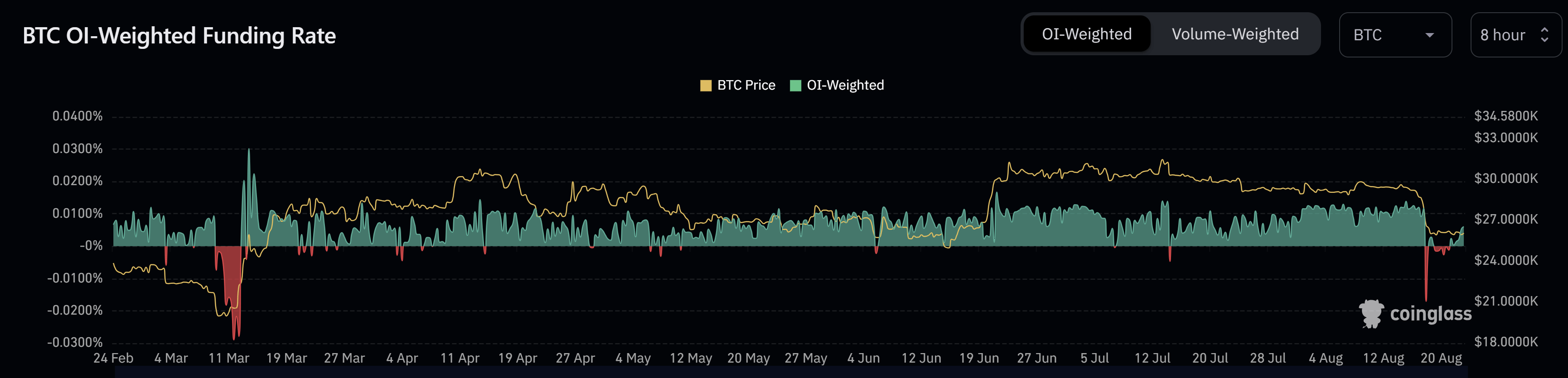This screenshot has height=378, width=1568.
Task: Hide BTC Price series via legend label
Action: tap(745, 86)
